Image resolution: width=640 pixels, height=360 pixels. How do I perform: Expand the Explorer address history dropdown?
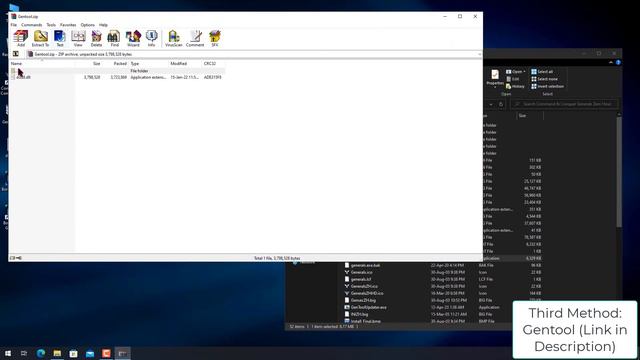coord(491,104)
